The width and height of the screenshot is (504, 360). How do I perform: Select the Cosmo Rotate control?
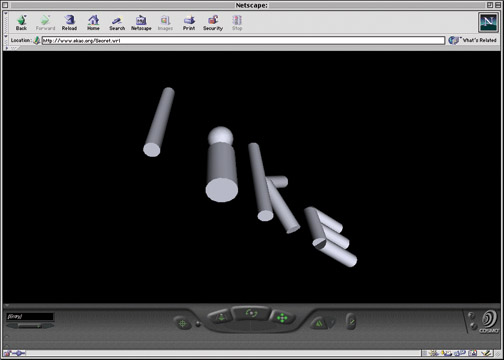click(251, 313)
